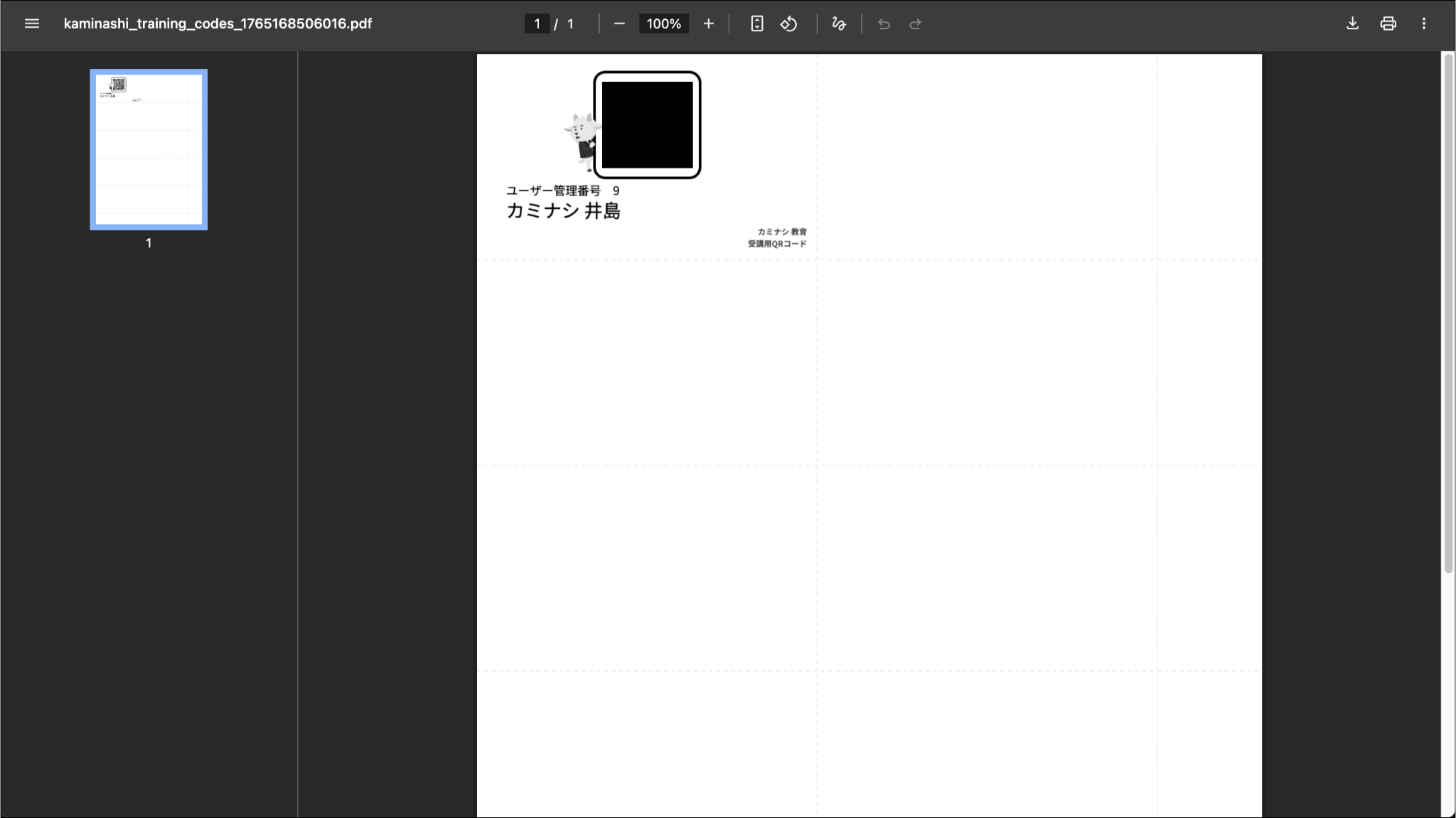Download the PDF file
Screen dimensions: 1456x818
click(x=1352, y=23)
